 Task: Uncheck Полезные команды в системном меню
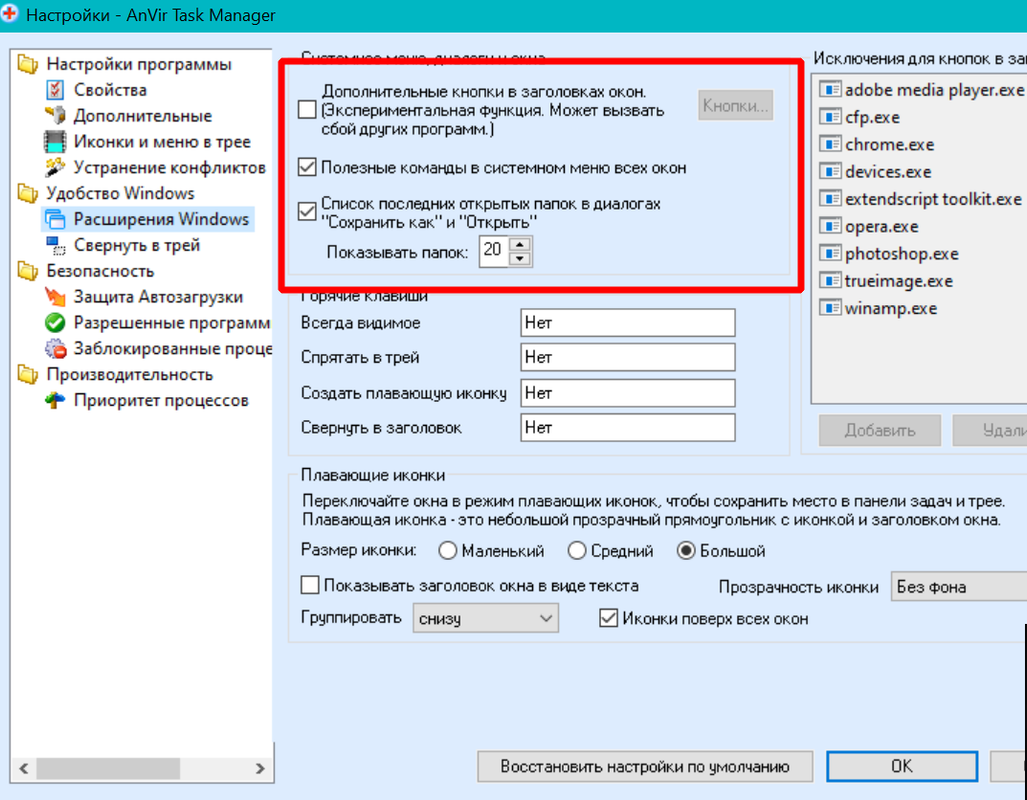point(307,167)
